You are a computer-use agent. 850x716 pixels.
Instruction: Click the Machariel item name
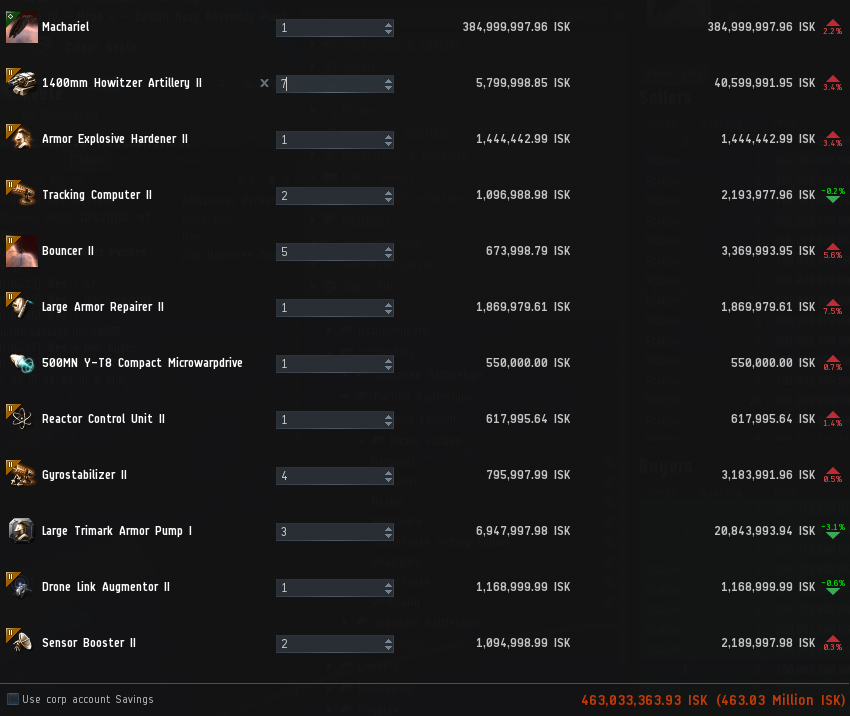coord(66,27)
